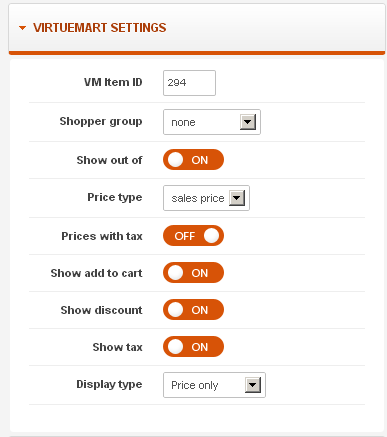The width and height of the screenshot is (387, 437).
Task: Click the VM Item ID label
Action: tap(113, 82)
